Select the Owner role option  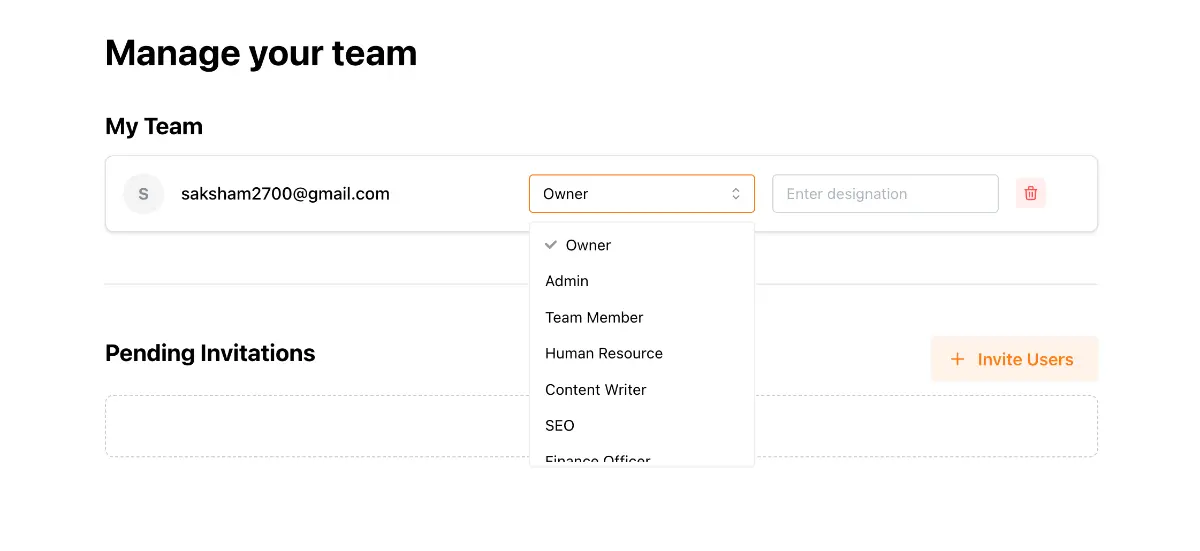(x=588, y=245)
